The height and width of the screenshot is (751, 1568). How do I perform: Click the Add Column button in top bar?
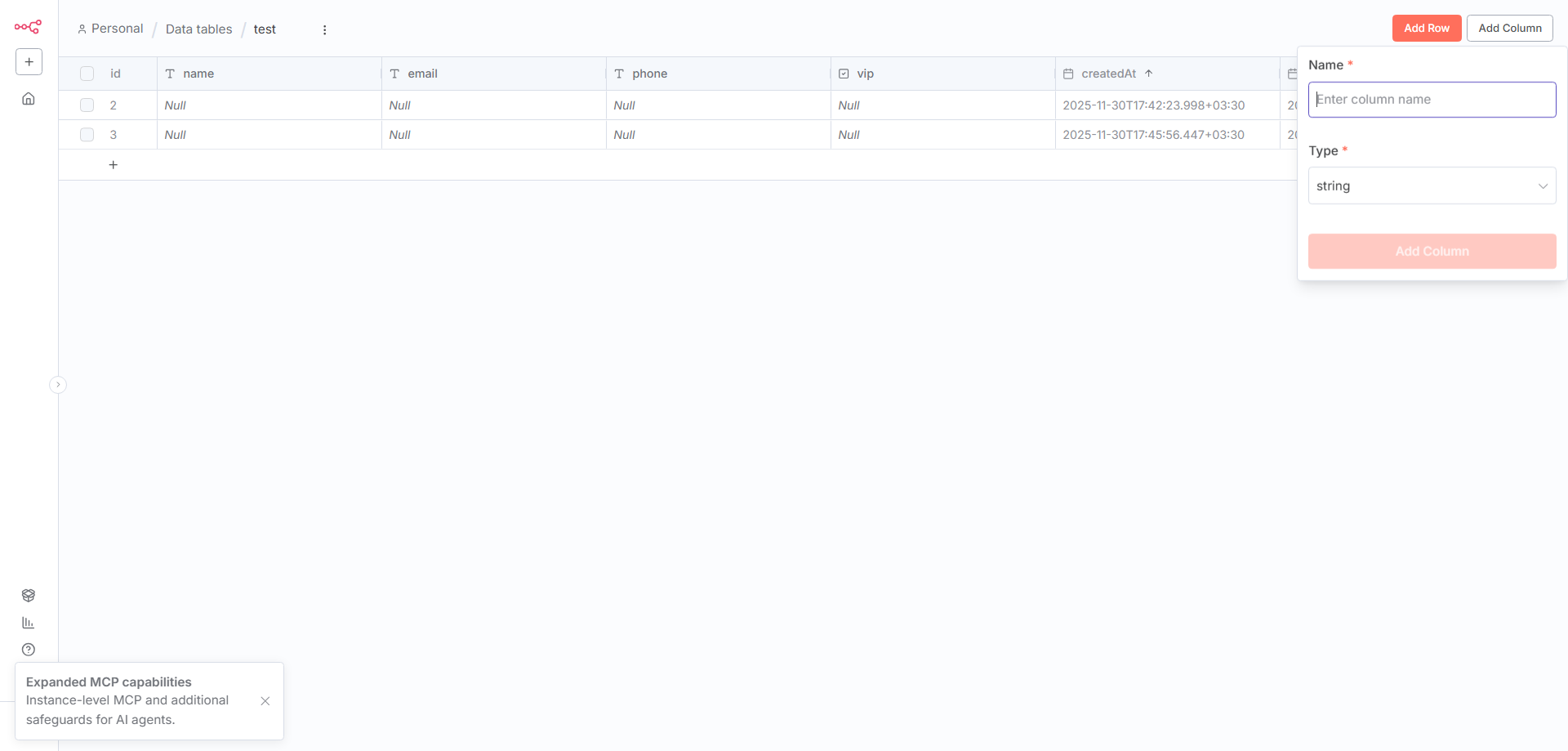pyautogui.click(x=1509, y=28)
